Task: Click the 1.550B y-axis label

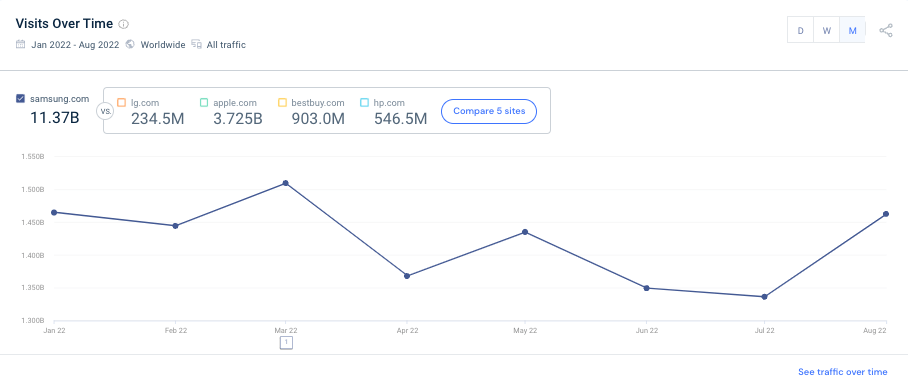Action: [x=32, y=156]
